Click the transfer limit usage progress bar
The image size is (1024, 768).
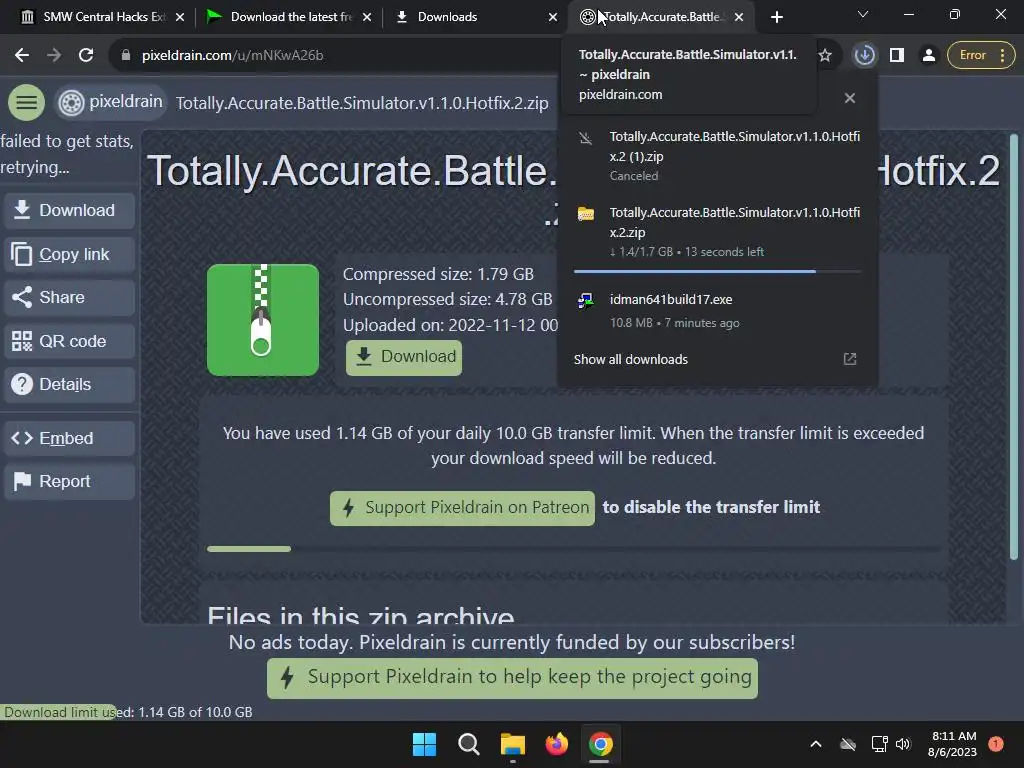(573, 549)
